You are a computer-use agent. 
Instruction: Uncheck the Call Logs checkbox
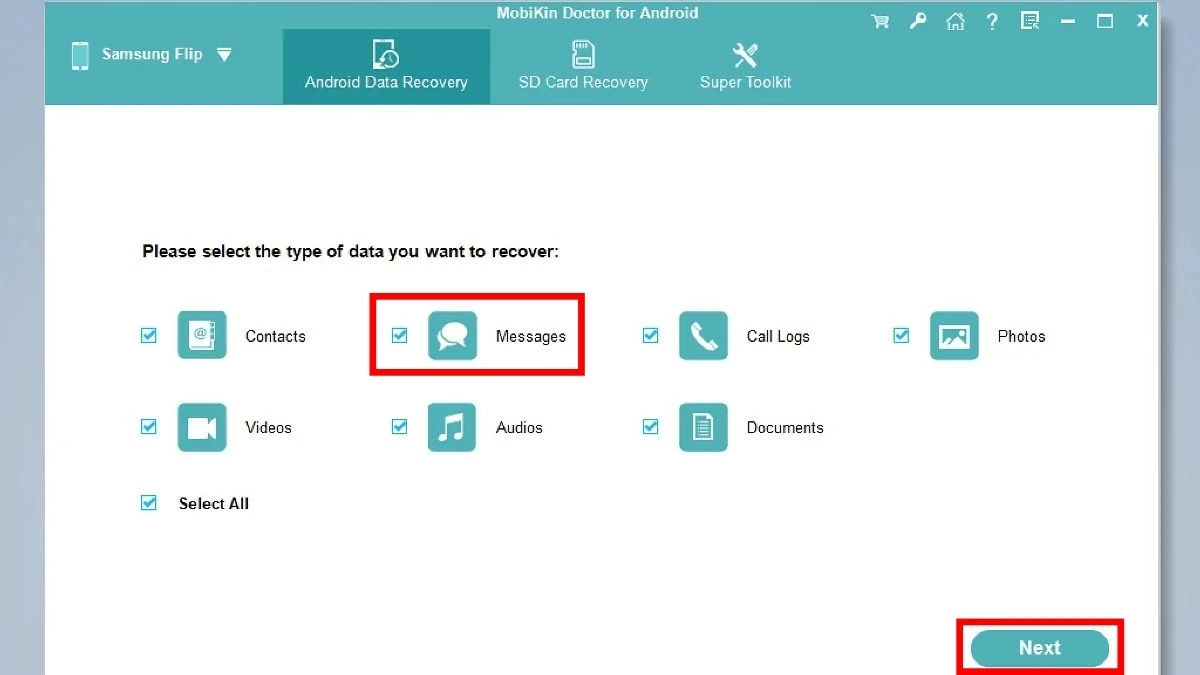click(651, 336)
